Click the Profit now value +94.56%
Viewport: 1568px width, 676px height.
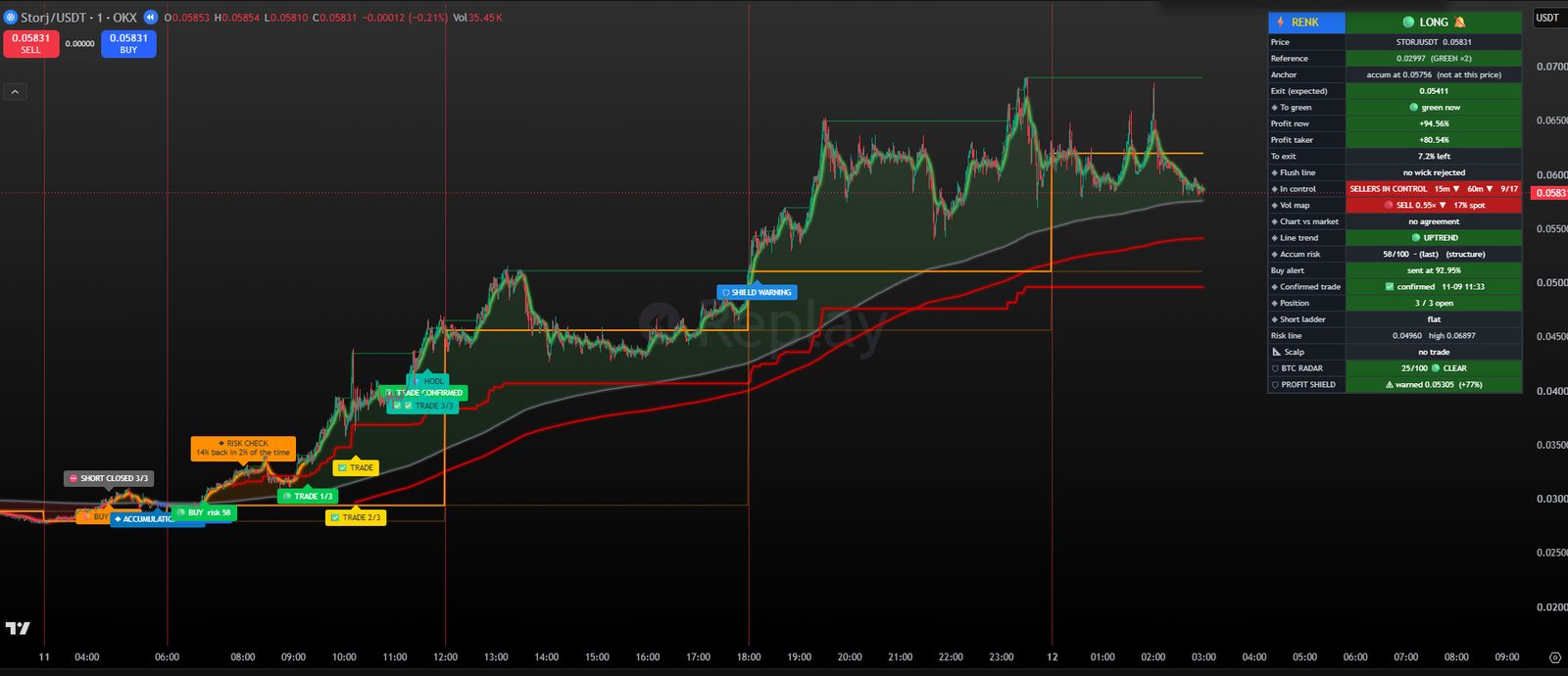tap(1434, 123)
